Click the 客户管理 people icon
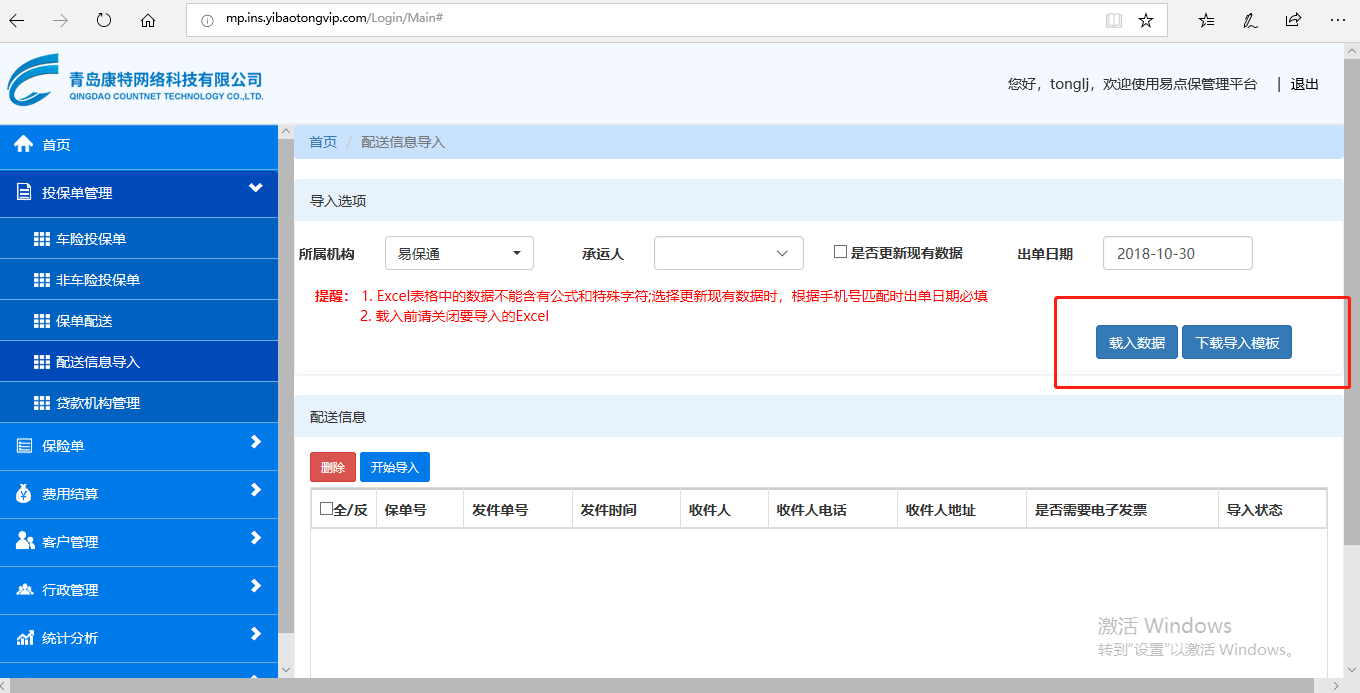Image resolution: width=1360 pixels, height=693 pixels. 24,541
